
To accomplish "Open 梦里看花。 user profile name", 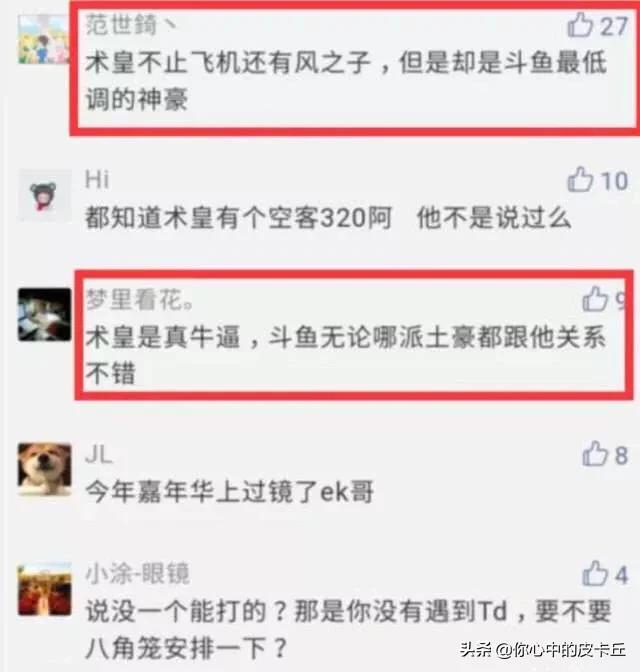I will point(139,299).
